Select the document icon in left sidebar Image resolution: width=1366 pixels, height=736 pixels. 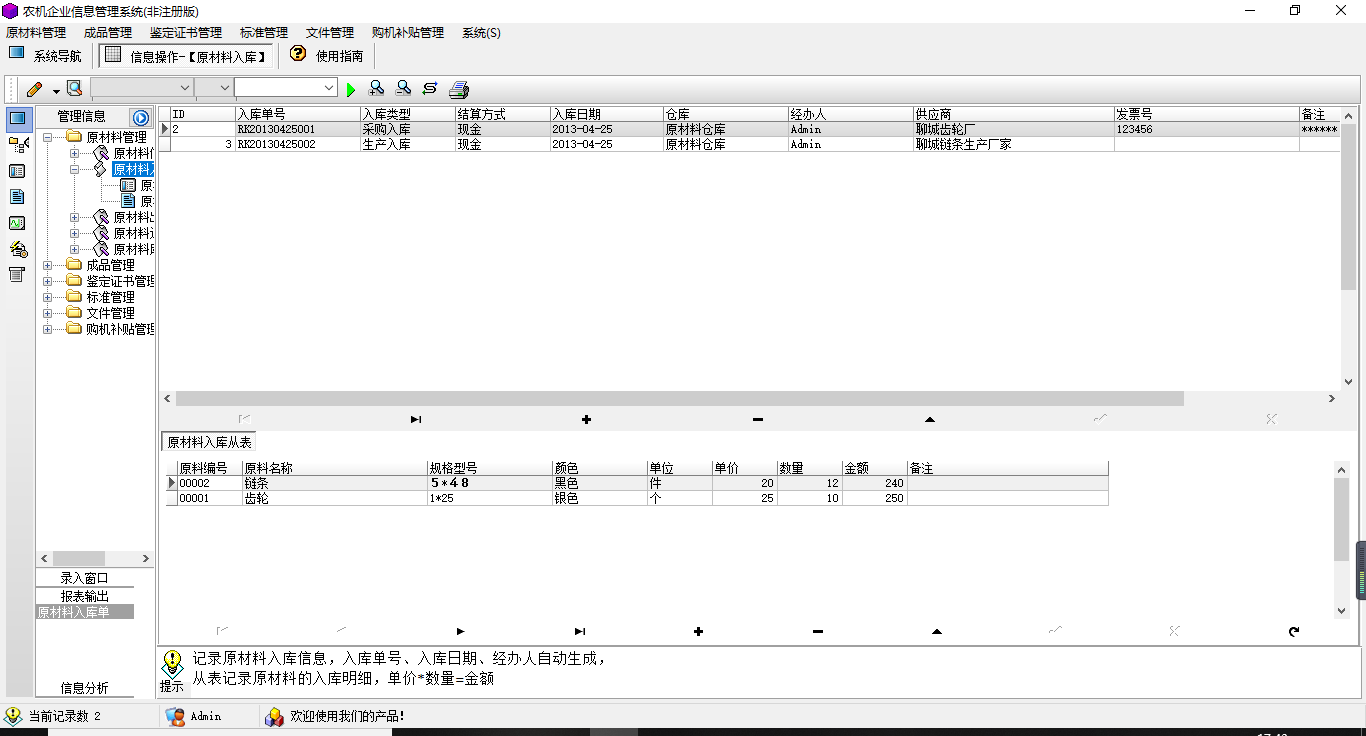click(17, 197)
